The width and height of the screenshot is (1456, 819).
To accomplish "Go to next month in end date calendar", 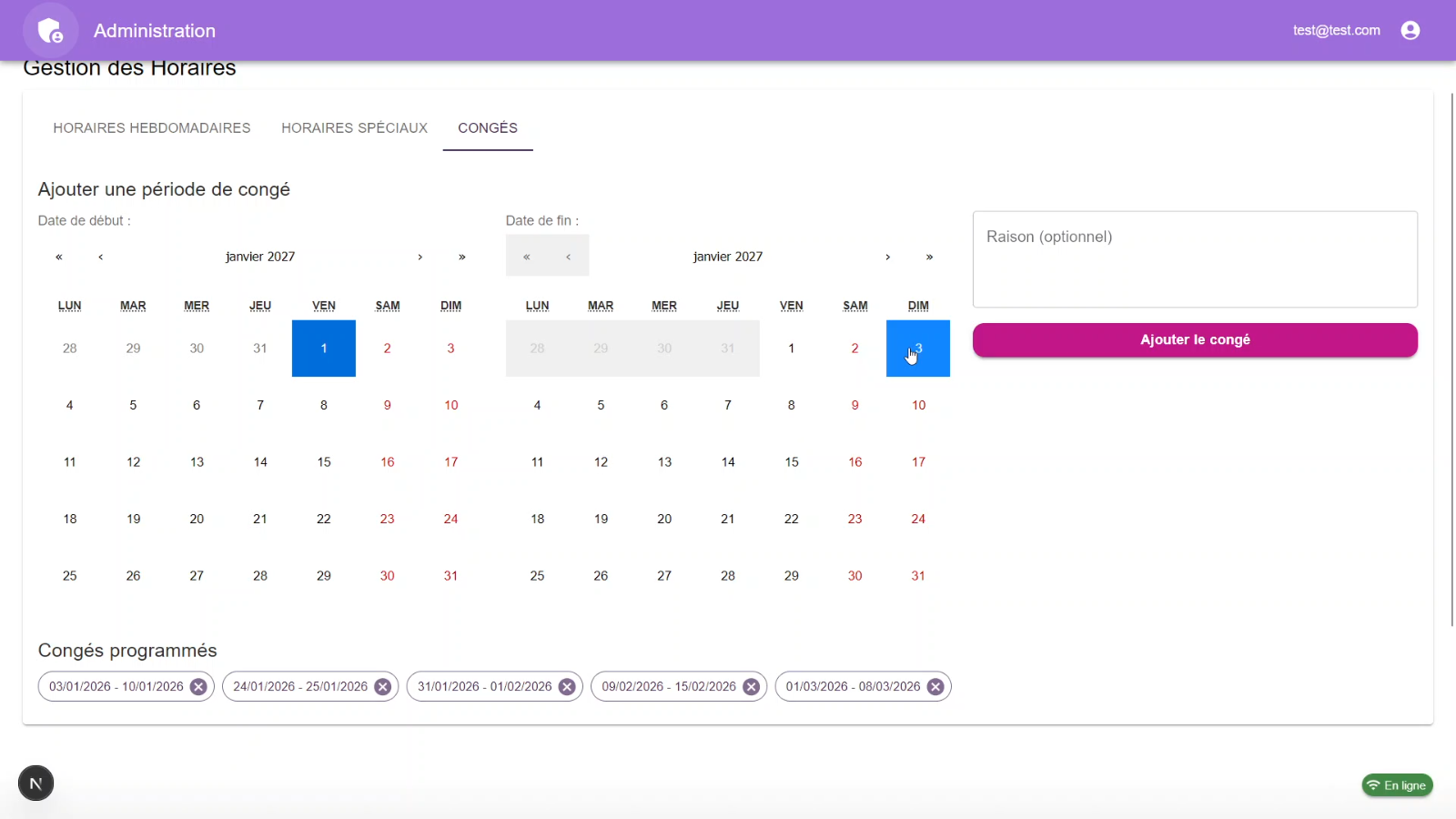I will (887, 258).
